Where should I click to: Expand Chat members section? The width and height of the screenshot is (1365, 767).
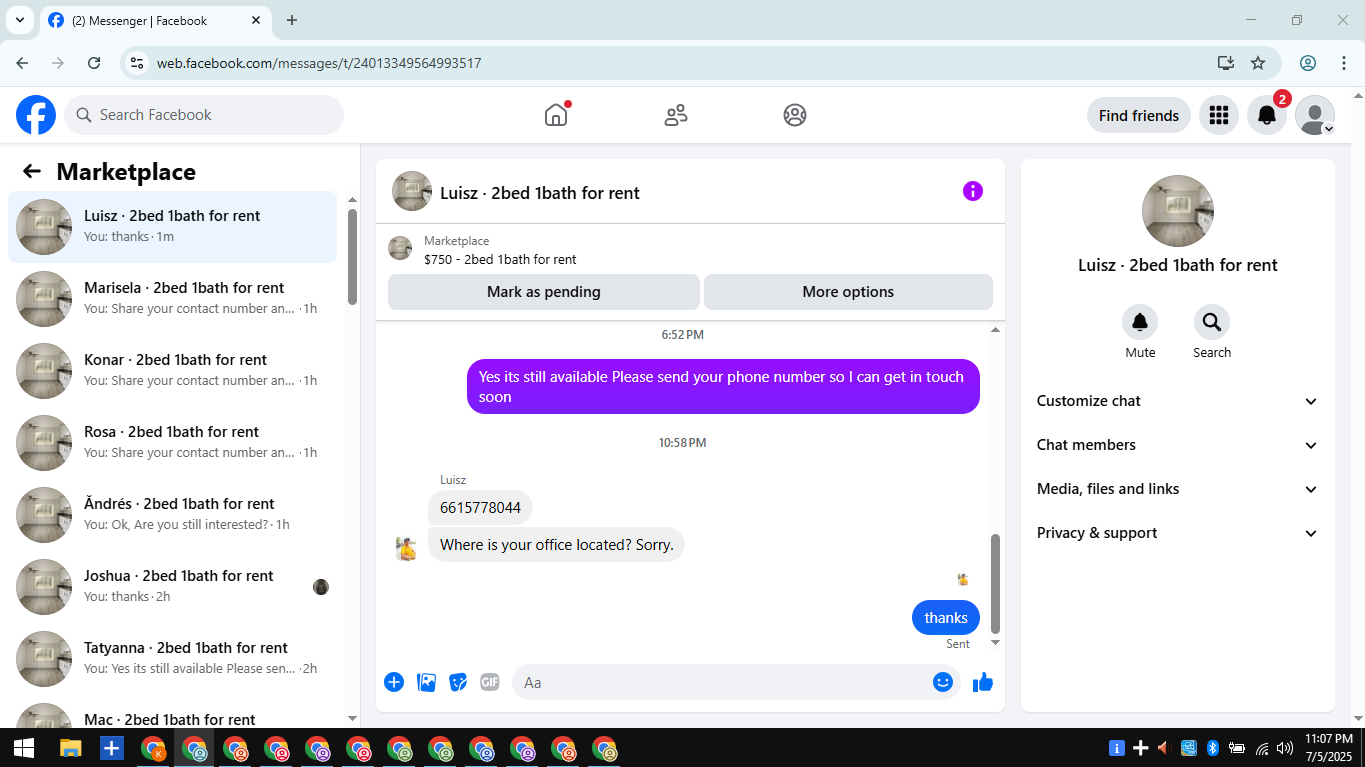(1178, 445)
